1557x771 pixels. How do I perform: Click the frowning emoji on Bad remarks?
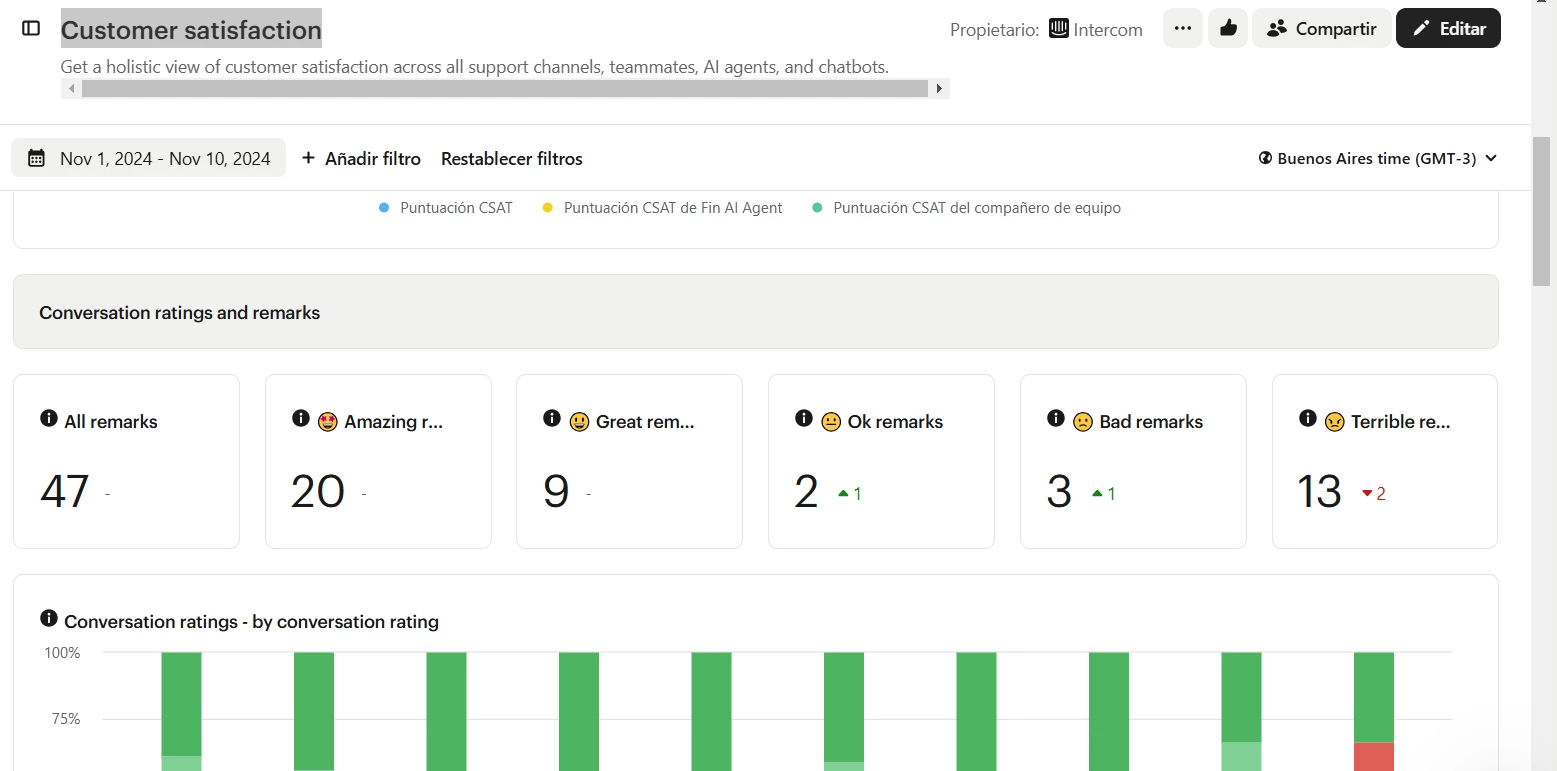click(x=1083, y=422)
